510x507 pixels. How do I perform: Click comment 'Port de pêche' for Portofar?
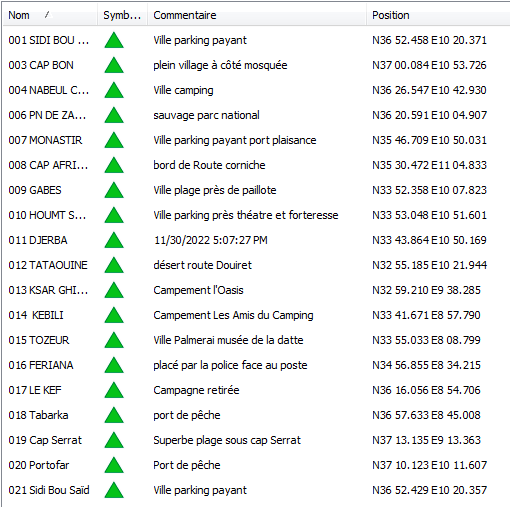[x=187, y=465]
